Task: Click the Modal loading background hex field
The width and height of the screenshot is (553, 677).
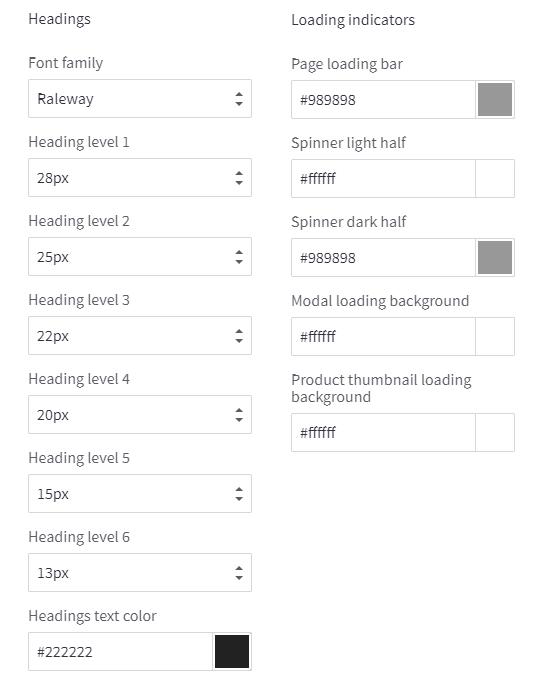Action: tap(383, 337)
